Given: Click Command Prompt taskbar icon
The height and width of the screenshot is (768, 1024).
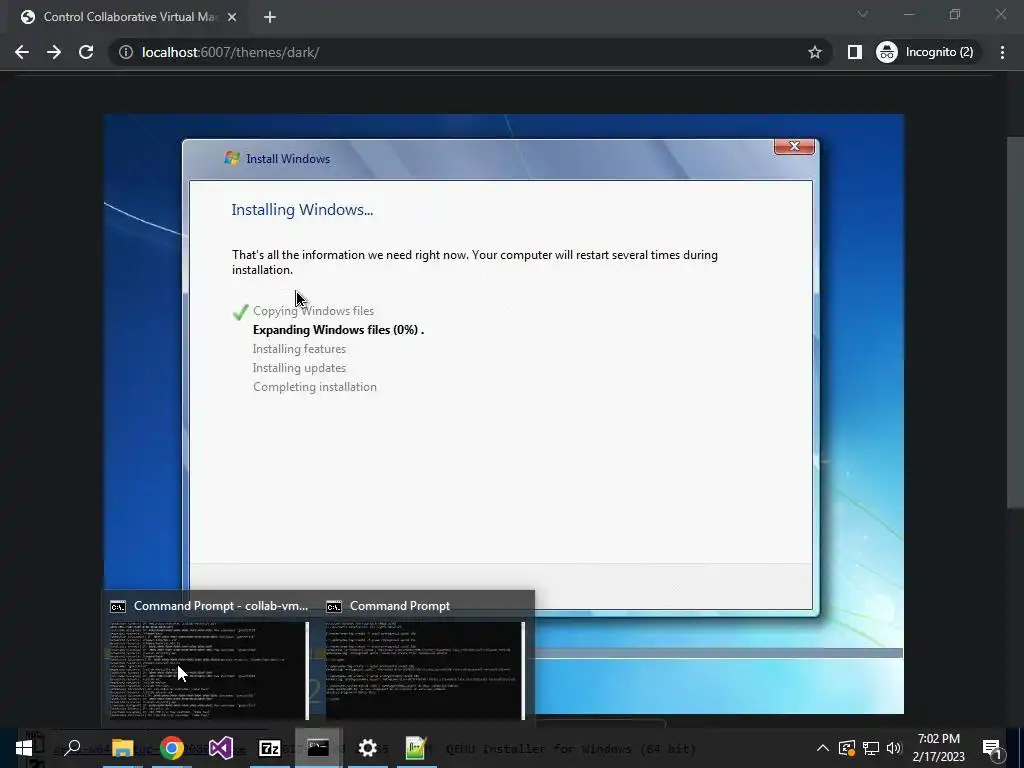Looking at the screenshot, I should pyautogui.click(x=318, y=748).
